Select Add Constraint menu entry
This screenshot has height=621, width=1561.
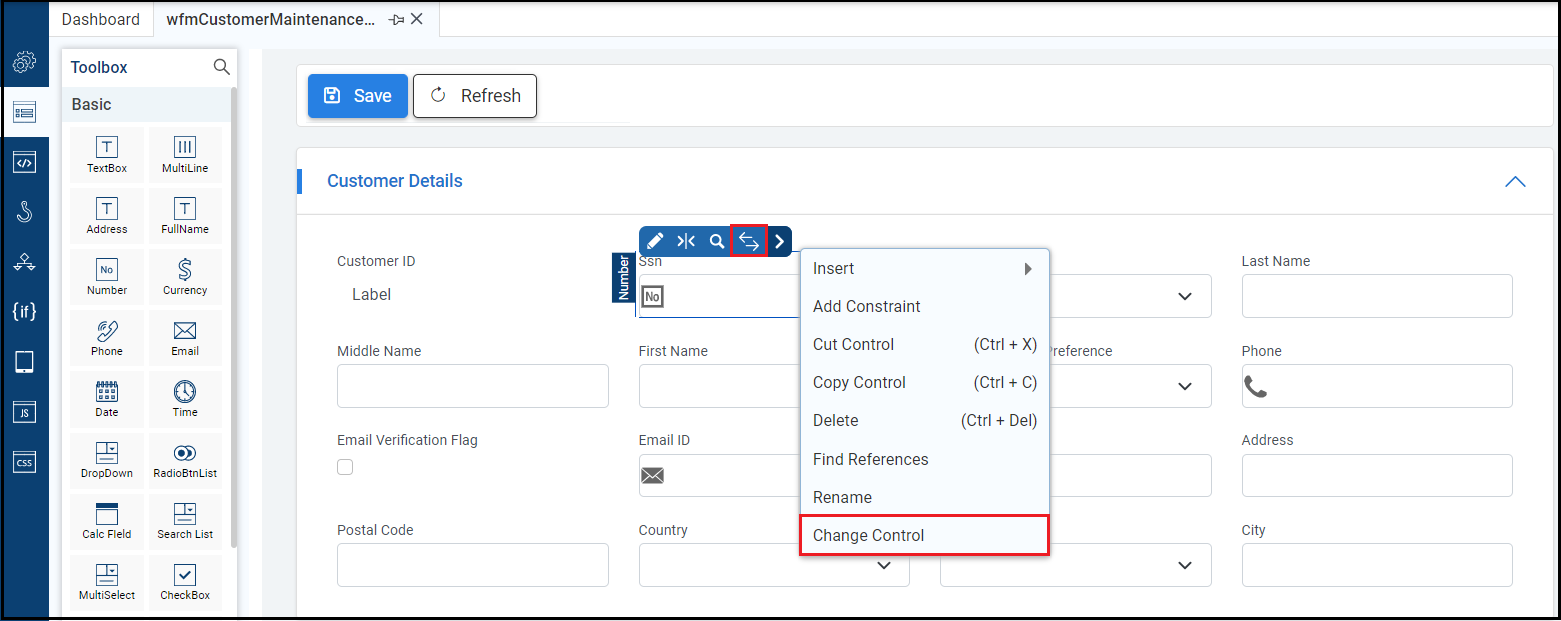tap(866, 306)
